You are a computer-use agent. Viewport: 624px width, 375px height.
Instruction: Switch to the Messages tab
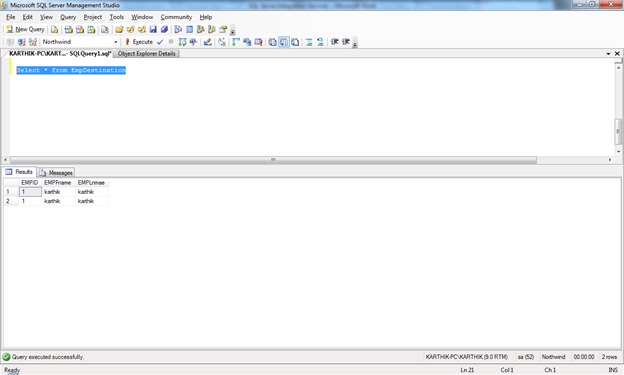point(56,173)
